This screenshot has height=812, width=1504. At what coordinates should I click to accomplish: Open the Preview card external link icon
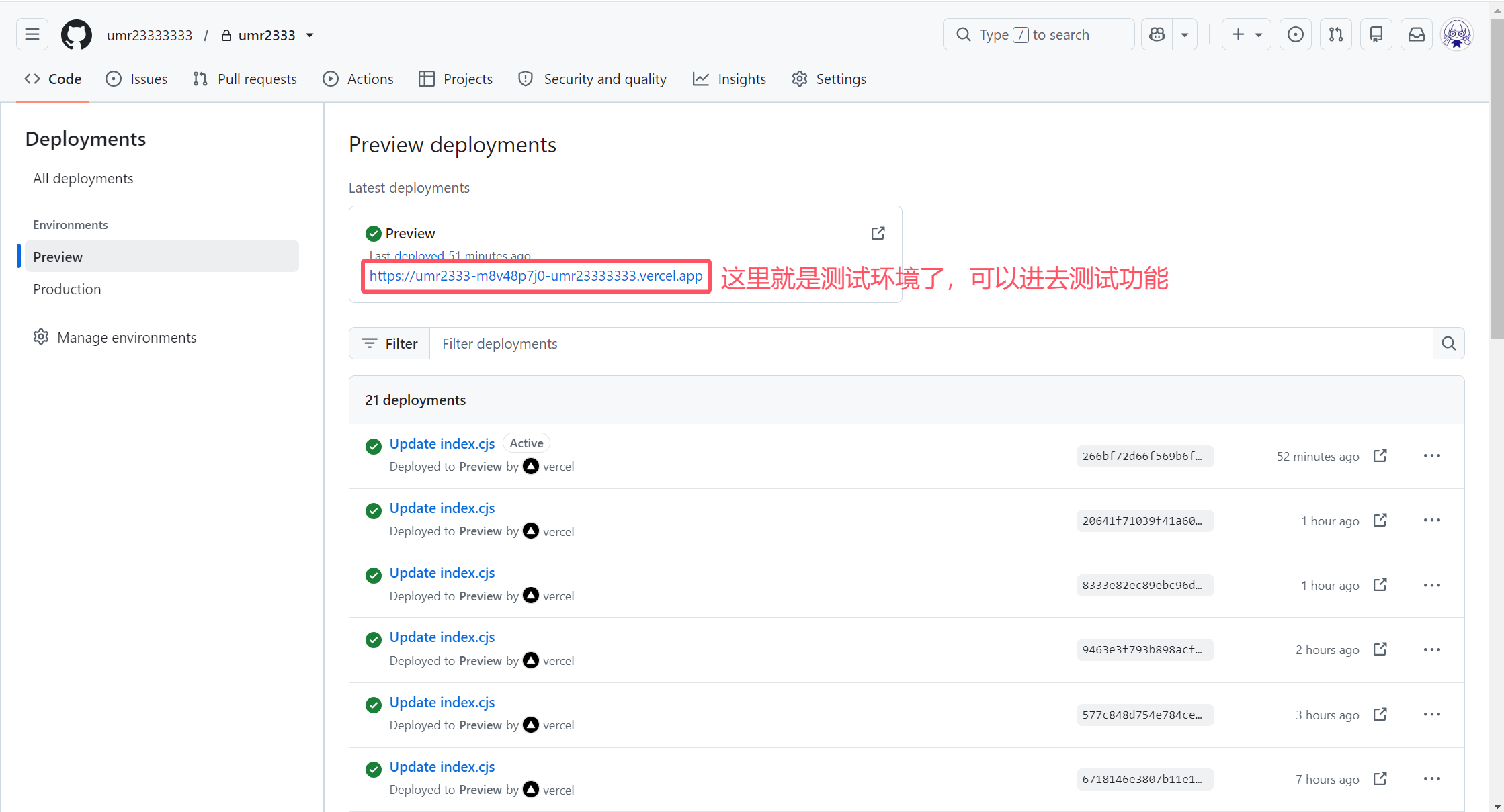(878, 233)
